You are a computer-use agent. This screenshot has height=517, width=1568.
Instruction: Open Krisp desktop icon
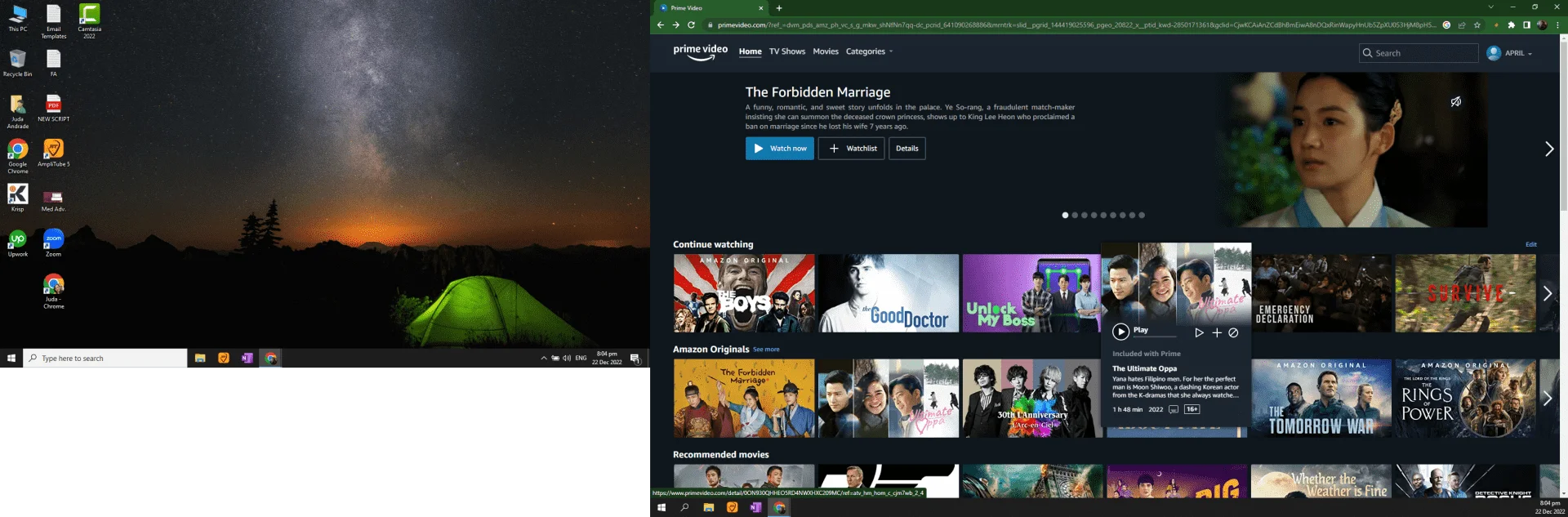(18, 198)
